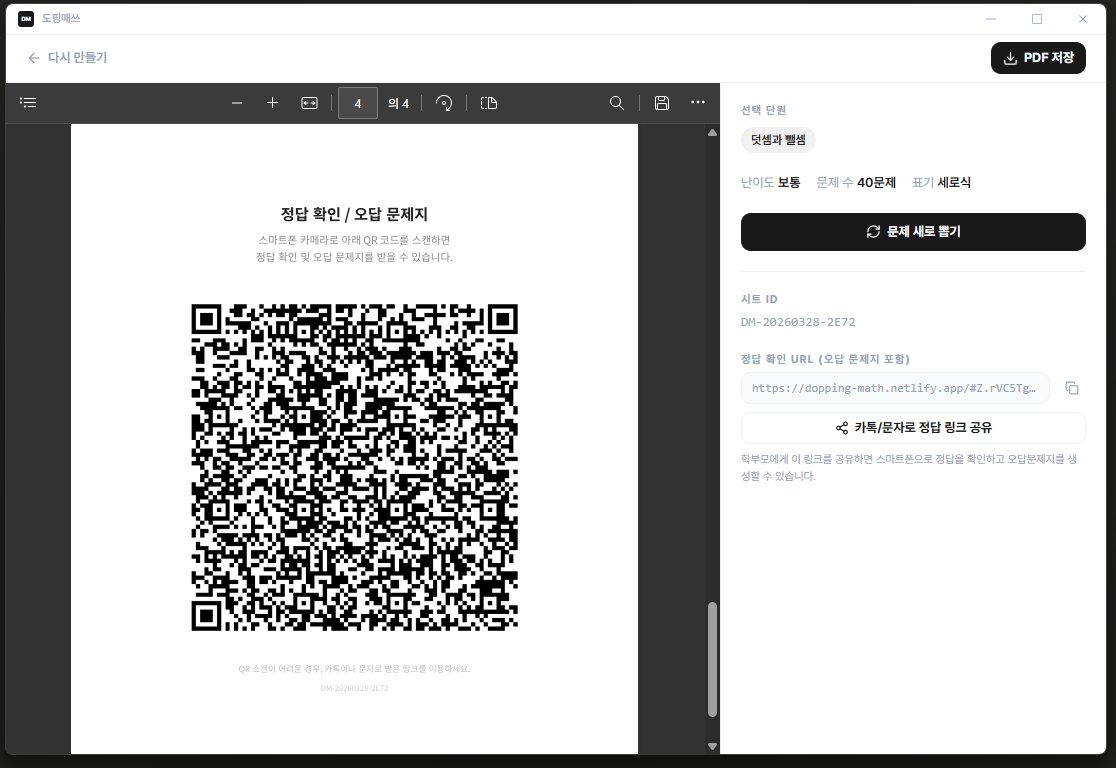Click the 선택 단원 label

[x=763, y=110]
